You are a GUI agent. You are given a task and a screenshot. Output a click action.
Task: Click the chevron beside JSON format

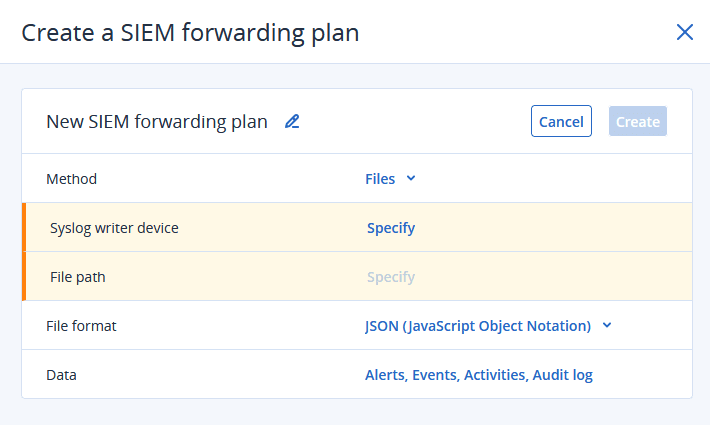607,326
